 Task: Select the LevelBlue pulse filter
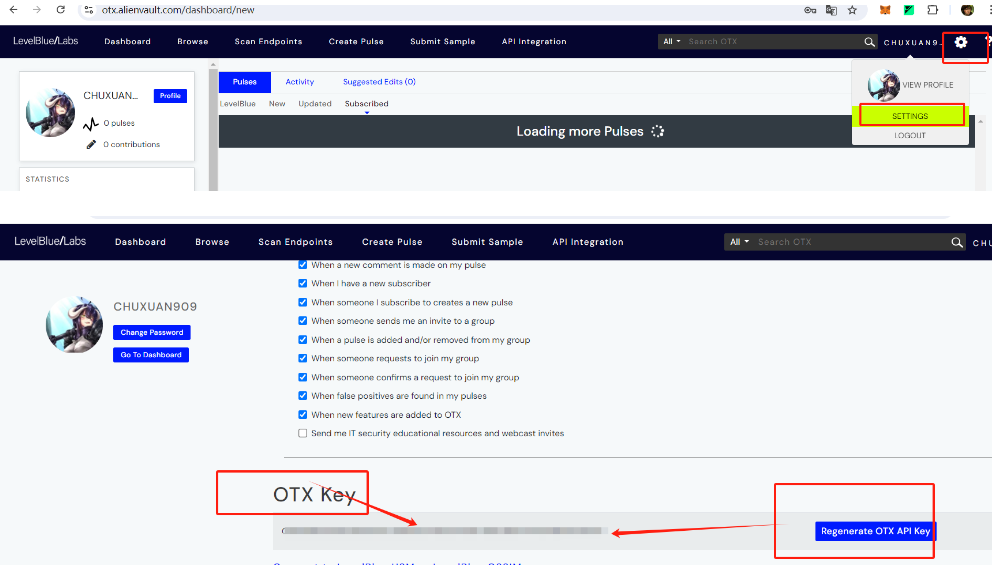[237, 103]
